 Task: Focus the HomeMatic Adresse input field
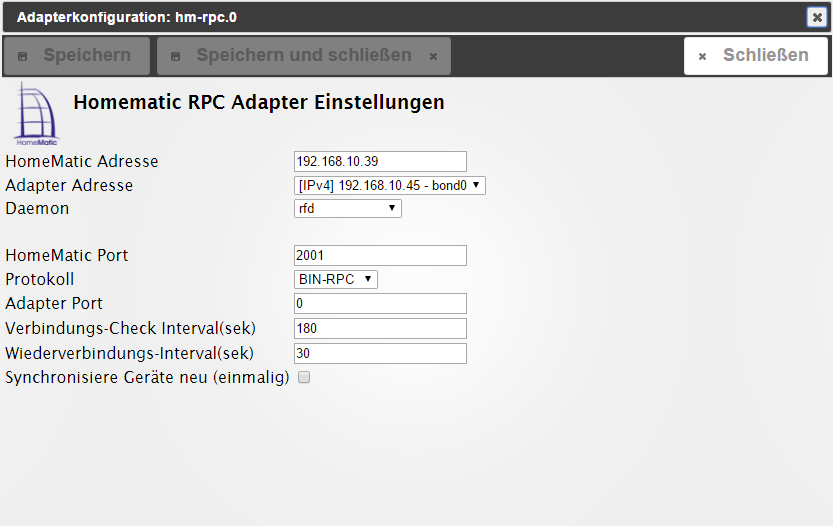click(x=380, y=162)
